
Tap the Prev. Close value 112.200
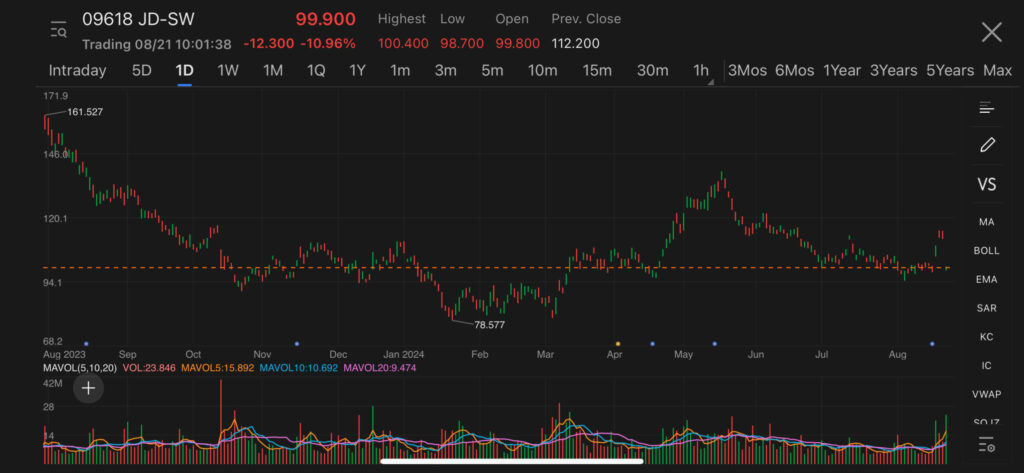click(x=575, y=44)
